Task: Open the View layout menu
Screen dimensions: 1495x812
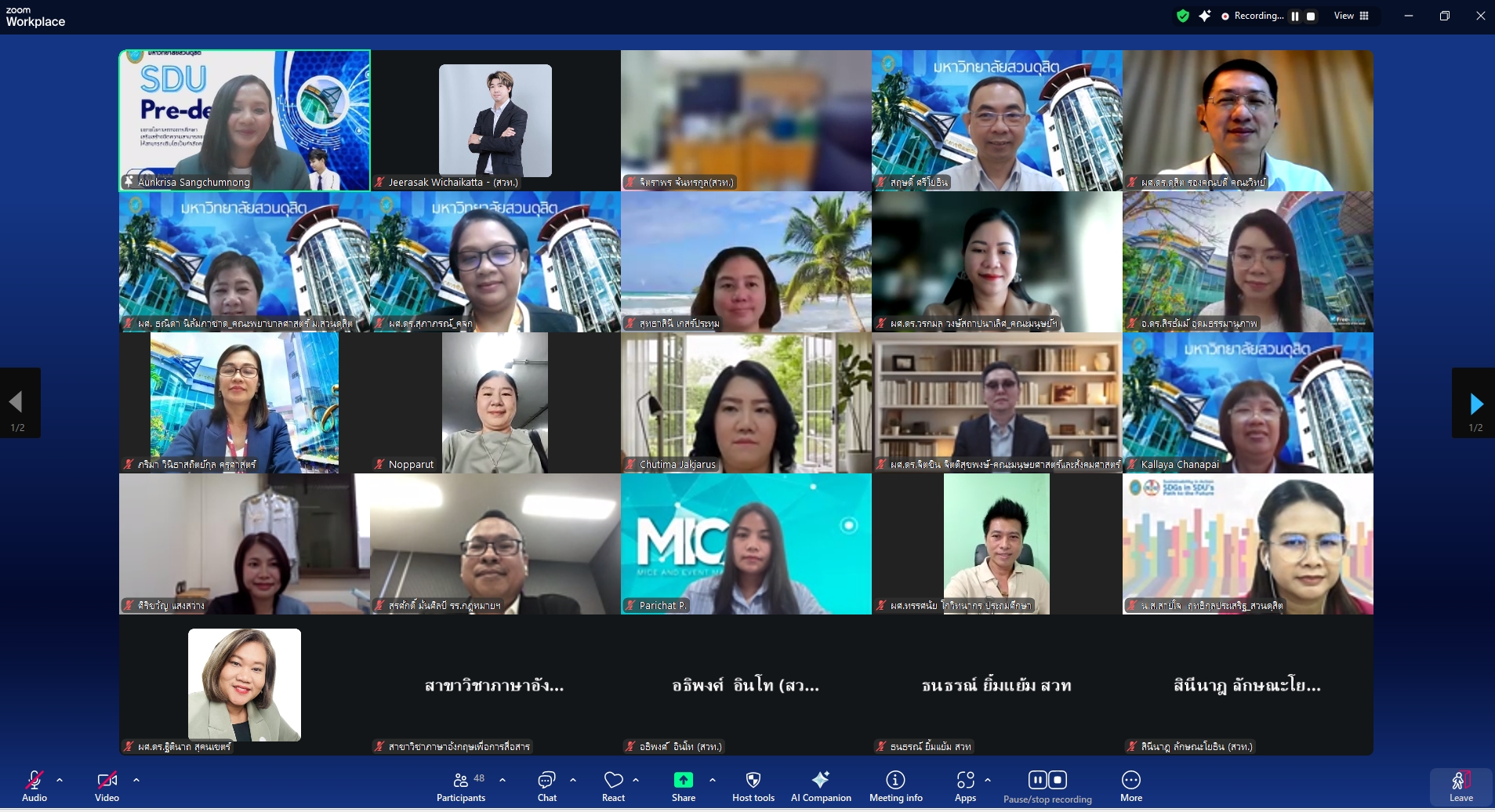Action: (1352, 16)
